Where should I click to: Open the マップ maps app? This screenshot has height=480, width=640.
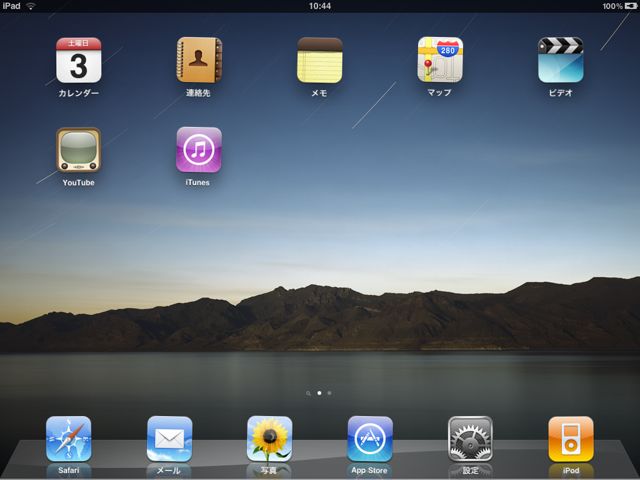tap(440, 60)
